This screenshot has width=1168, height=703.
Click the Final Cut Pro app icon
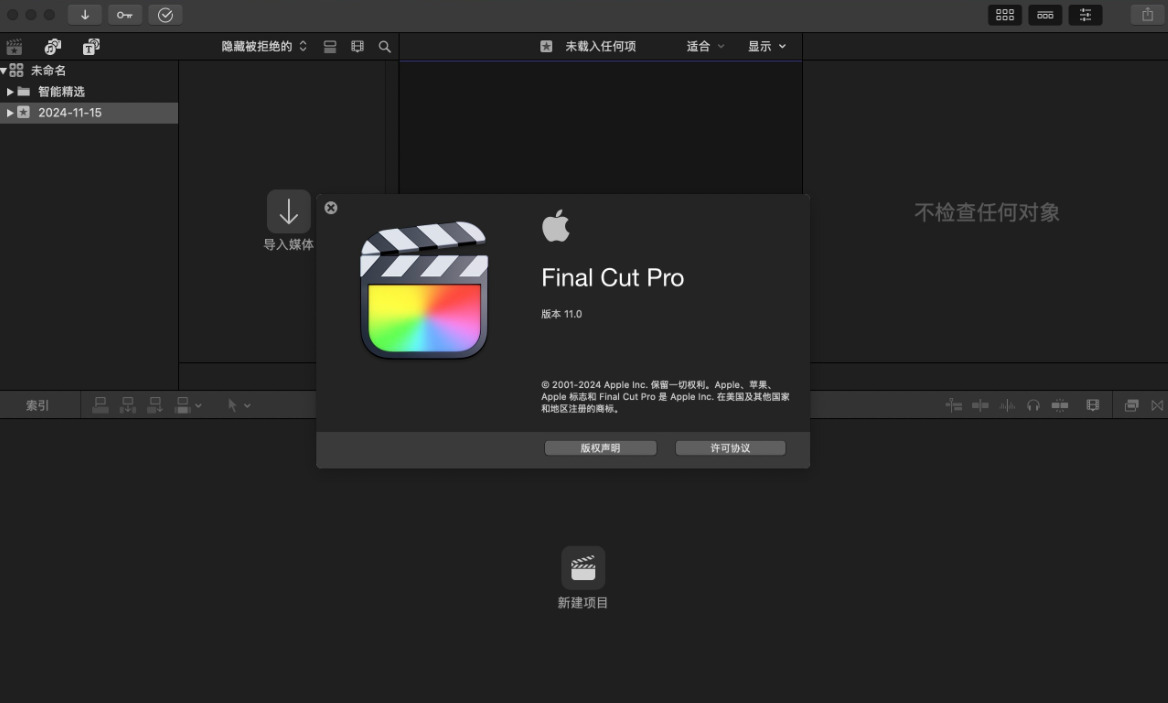424,290
